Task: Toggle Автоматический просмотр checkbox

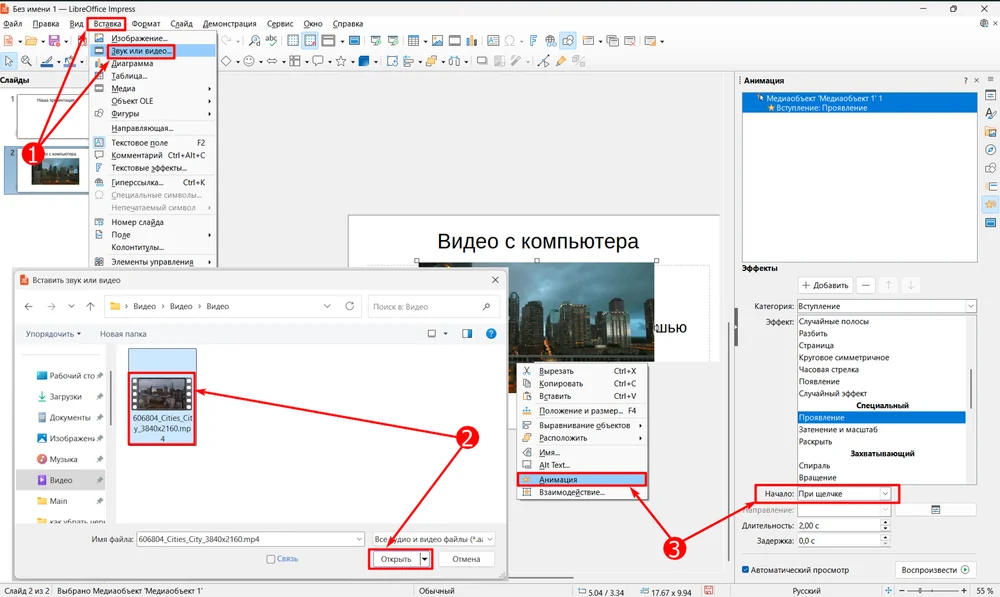Action: (x=746, y=570)
